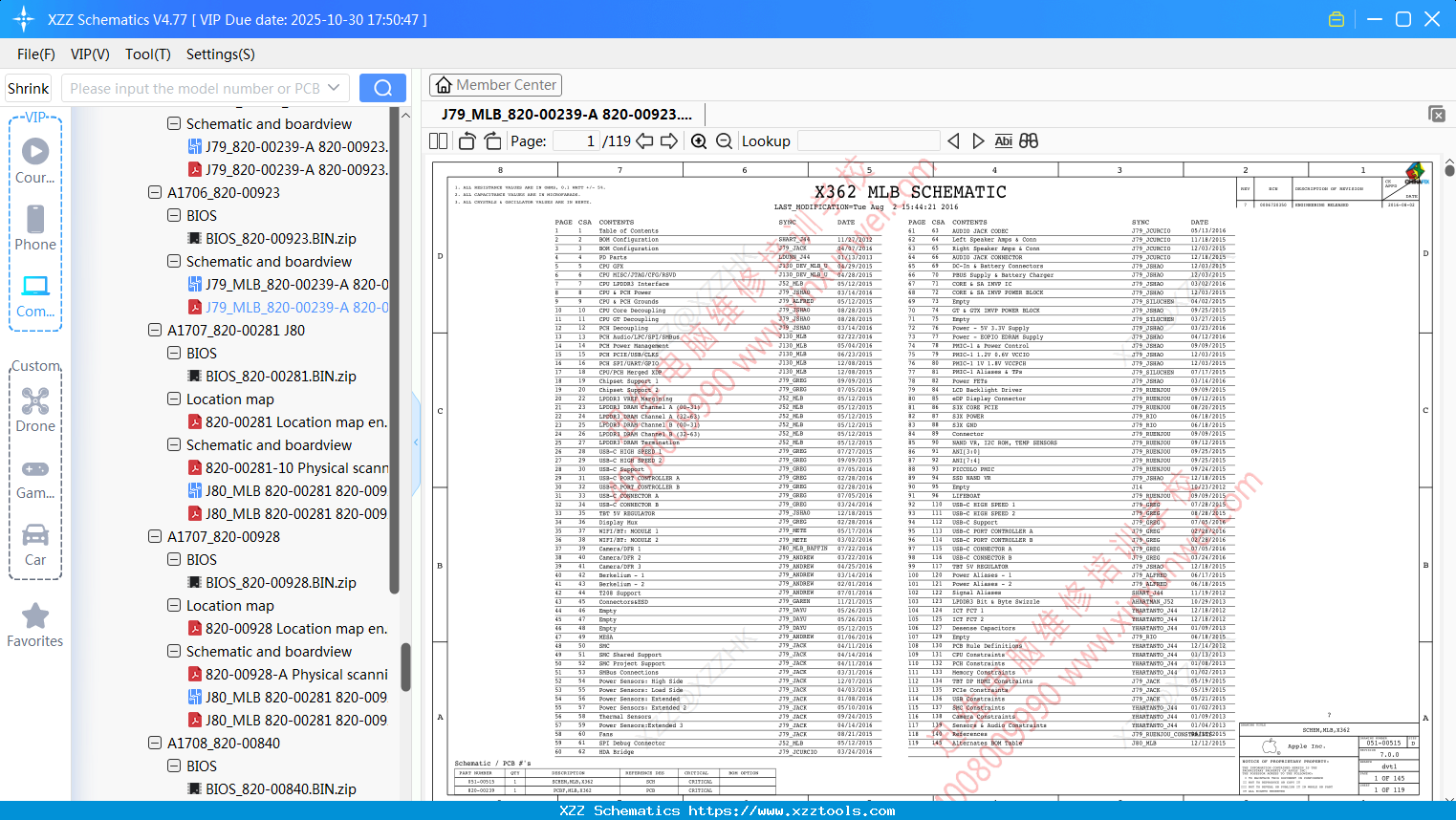Viewport: 1456px width, 820px height.
Task: Toggle the two-page split view icon
Action: (439, 140)
